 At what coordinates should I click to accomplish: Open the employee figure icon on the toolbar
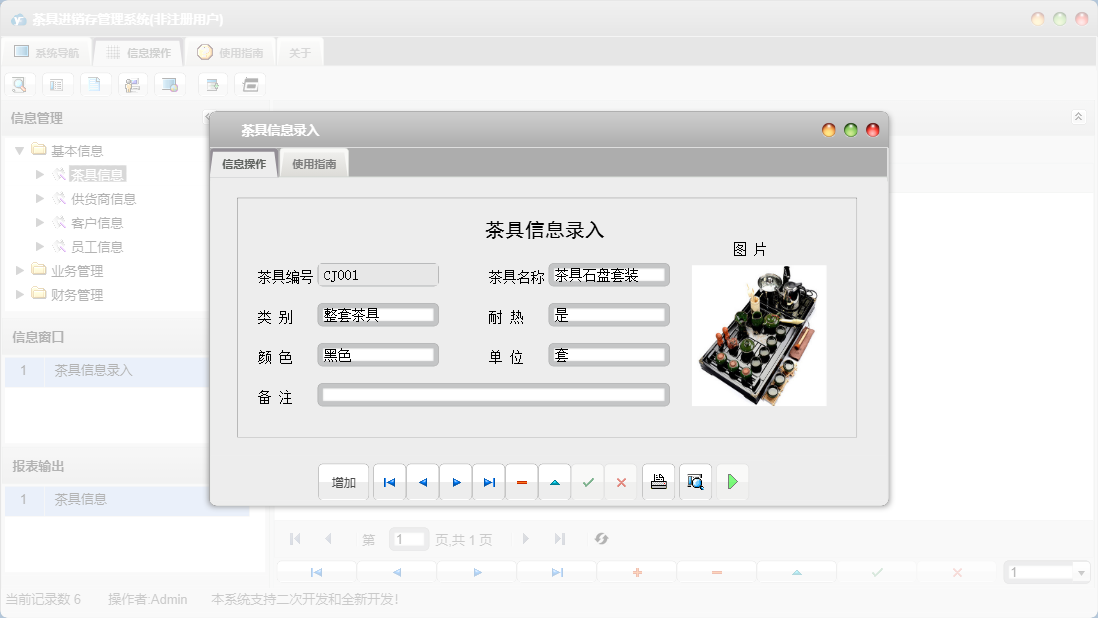pos(132,84)
